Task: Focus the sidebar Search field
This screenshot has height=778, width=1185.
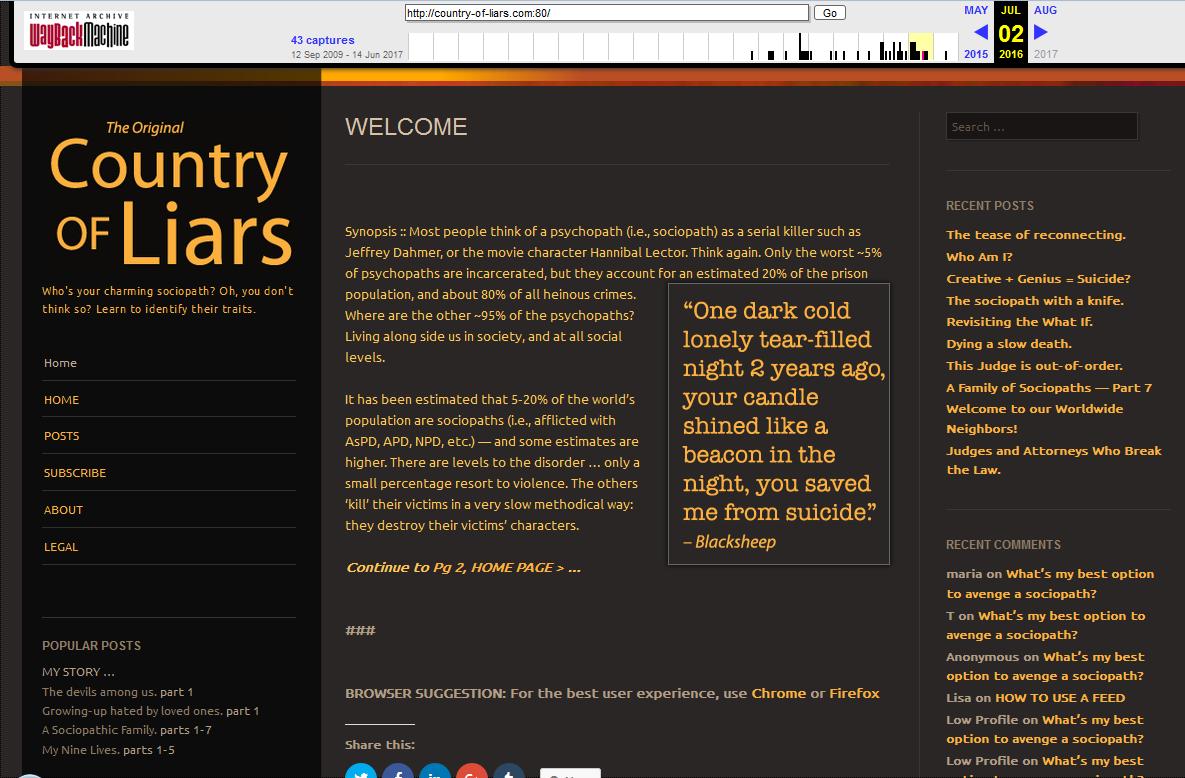Action: pyautogui.click(x=1041, y=127)
